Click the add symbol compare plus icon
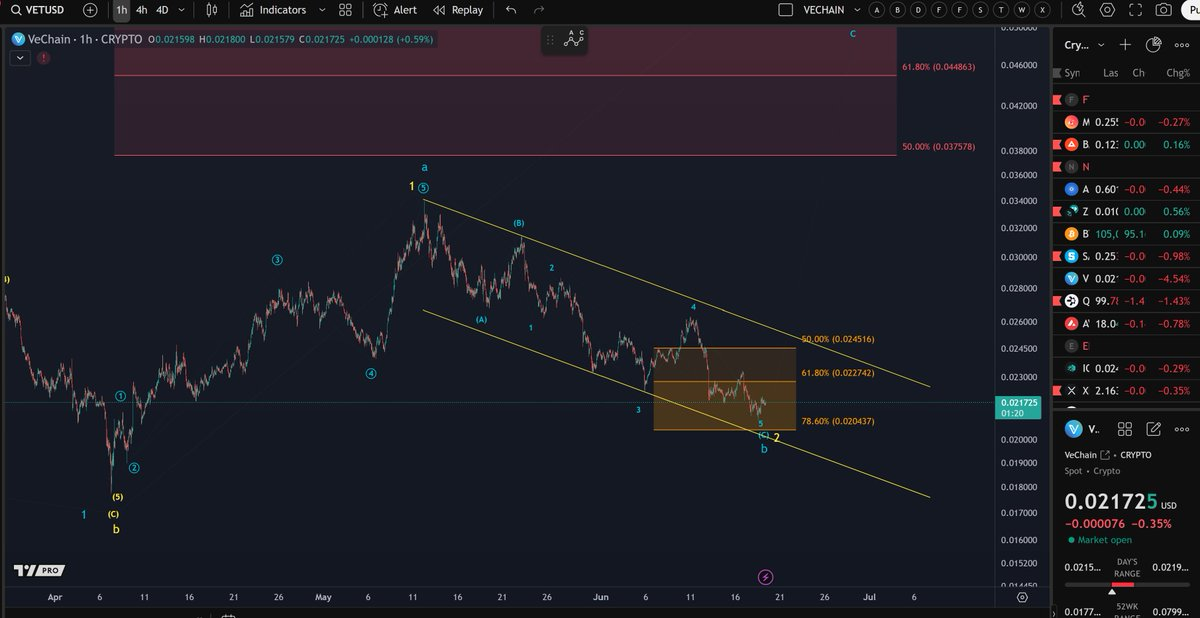The image size is (1200, 618). 91,10
